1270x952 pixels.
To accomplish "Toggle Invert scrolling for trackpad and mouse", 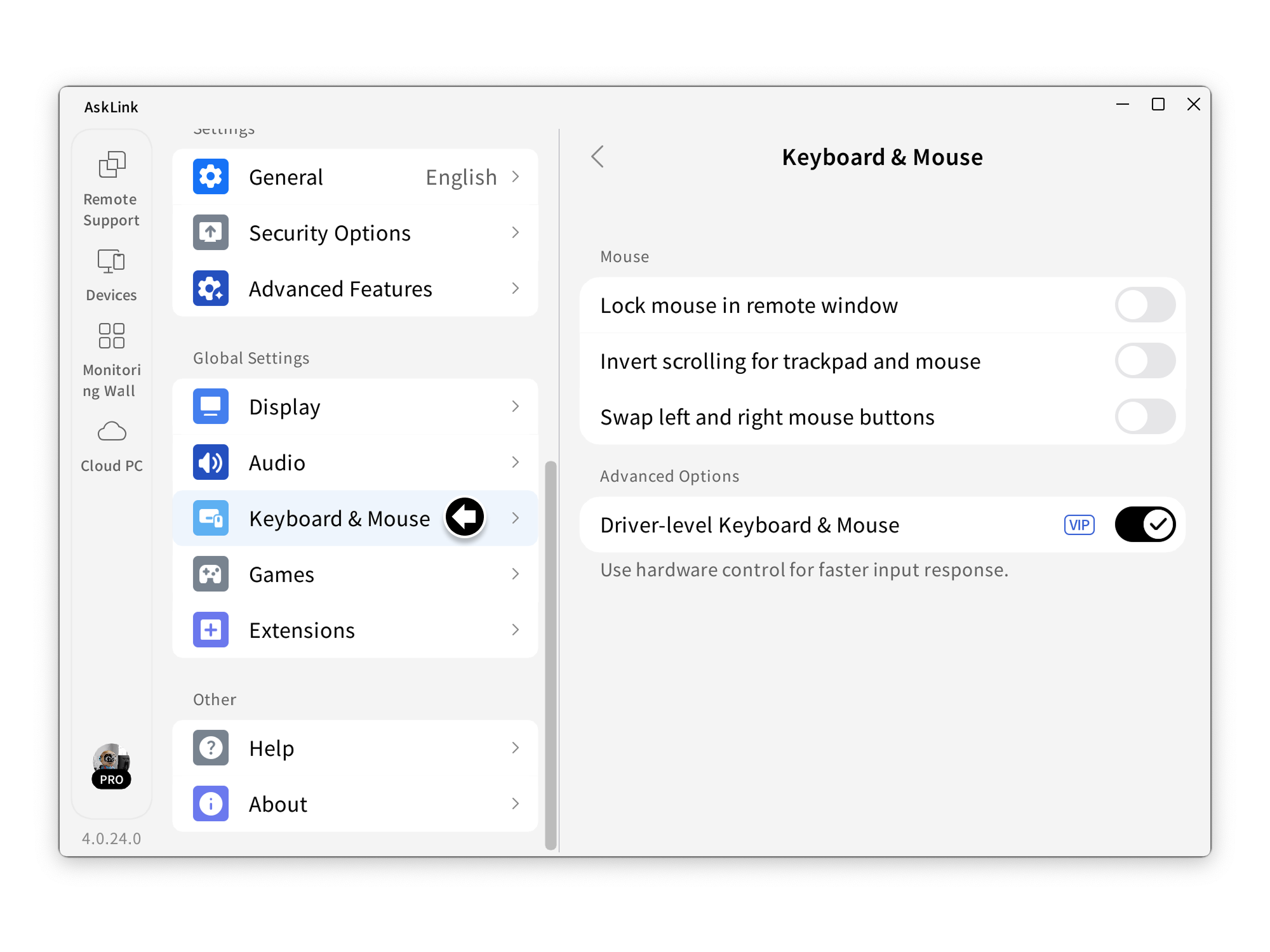I will 1145,361.
